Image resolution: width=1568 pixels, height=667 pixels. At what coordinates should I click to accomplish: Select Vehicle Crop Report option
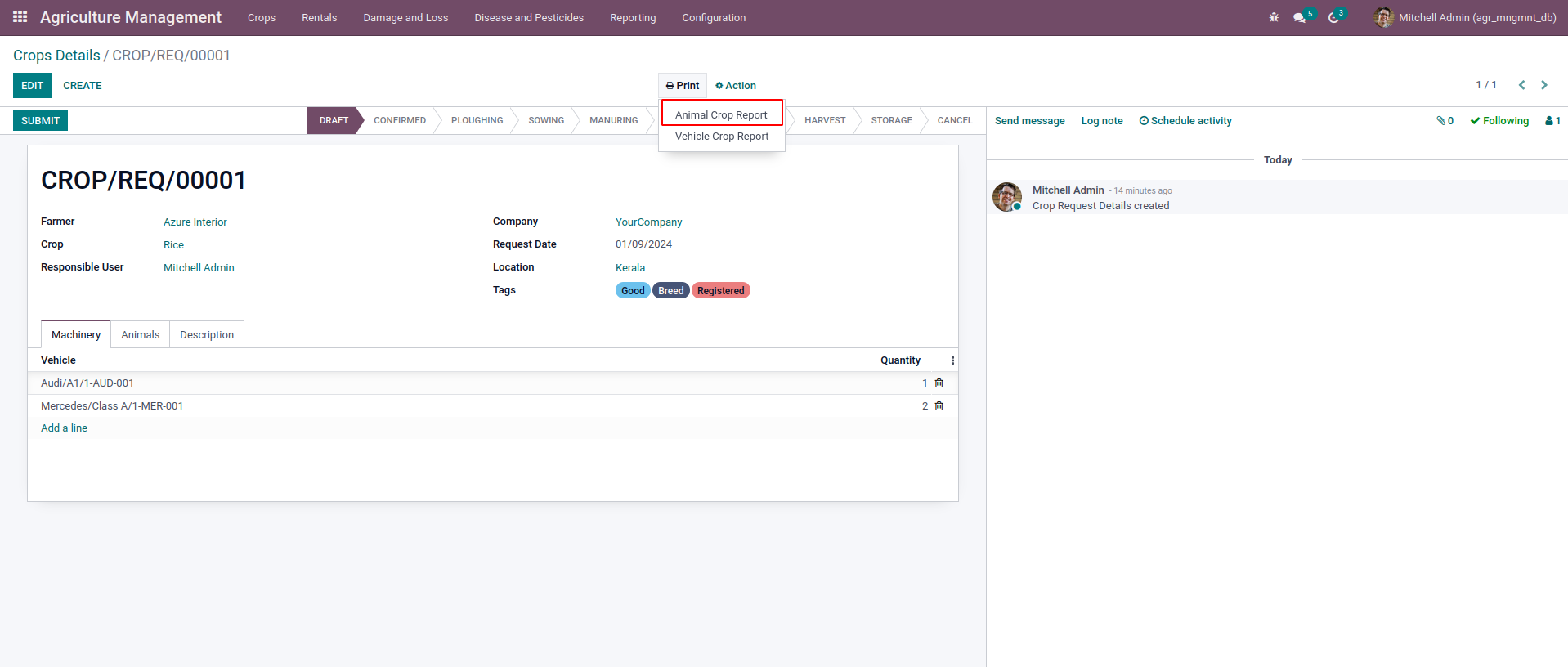click(722, 137)
